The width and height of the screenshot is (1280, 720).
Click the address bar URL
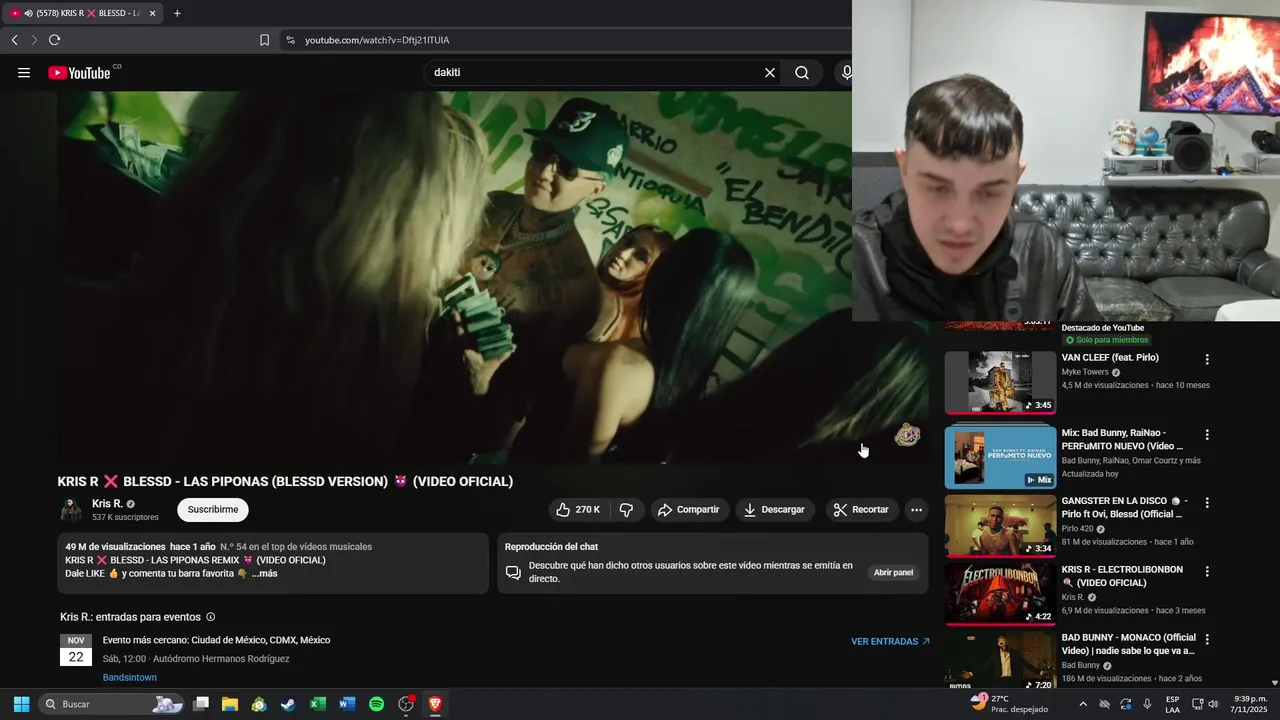tap(377, 40)
